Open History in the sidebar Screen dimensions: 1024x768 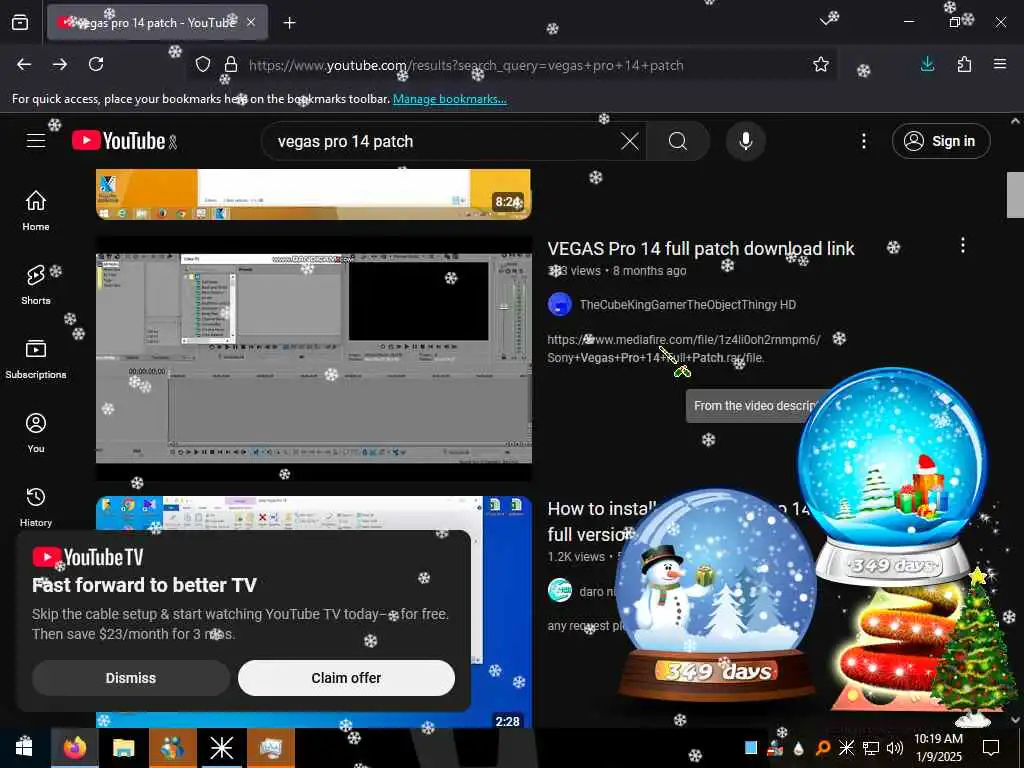pyautogui.click(x=36, y=507)
